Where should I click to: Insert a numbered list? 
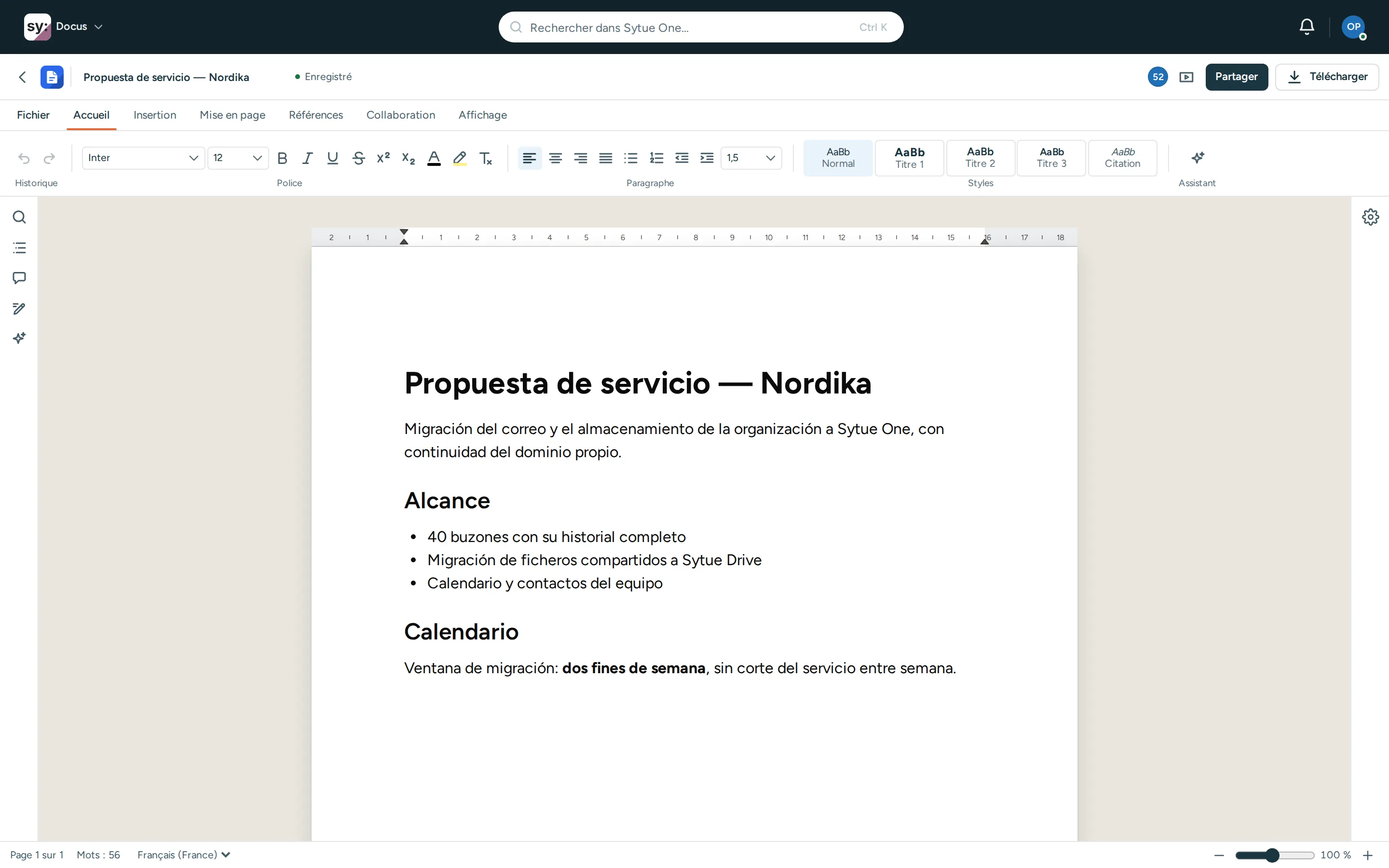click(x=656, y=158)
